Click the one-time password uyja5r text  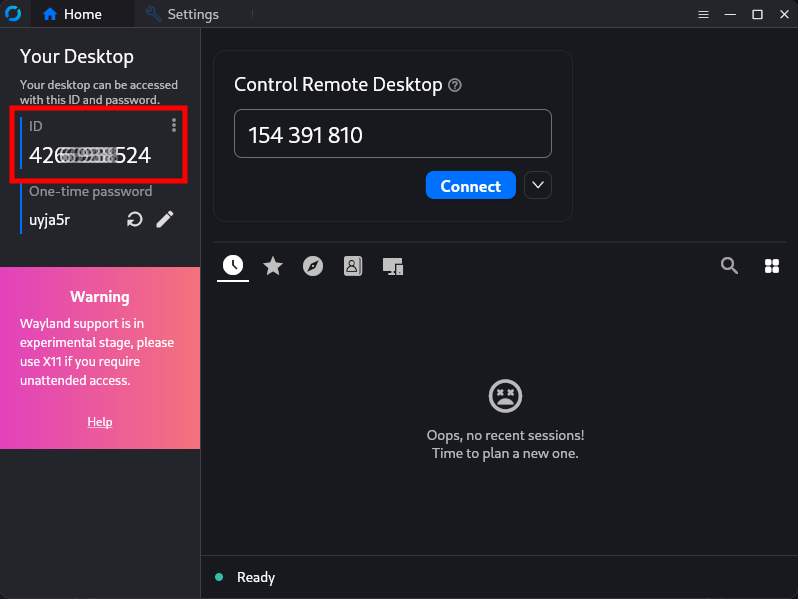(x=49, y=220)
